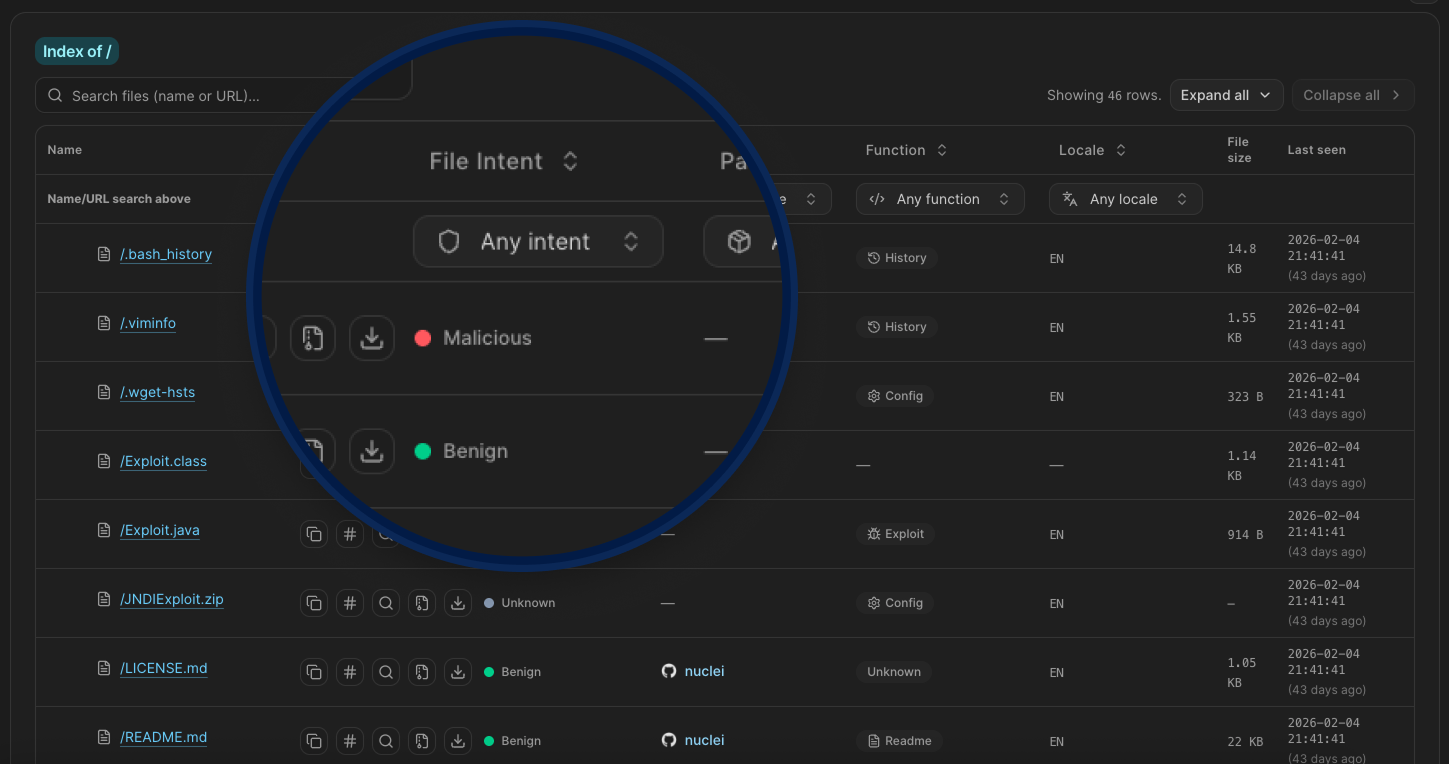Download the README.md file

[x=458, y=741]
